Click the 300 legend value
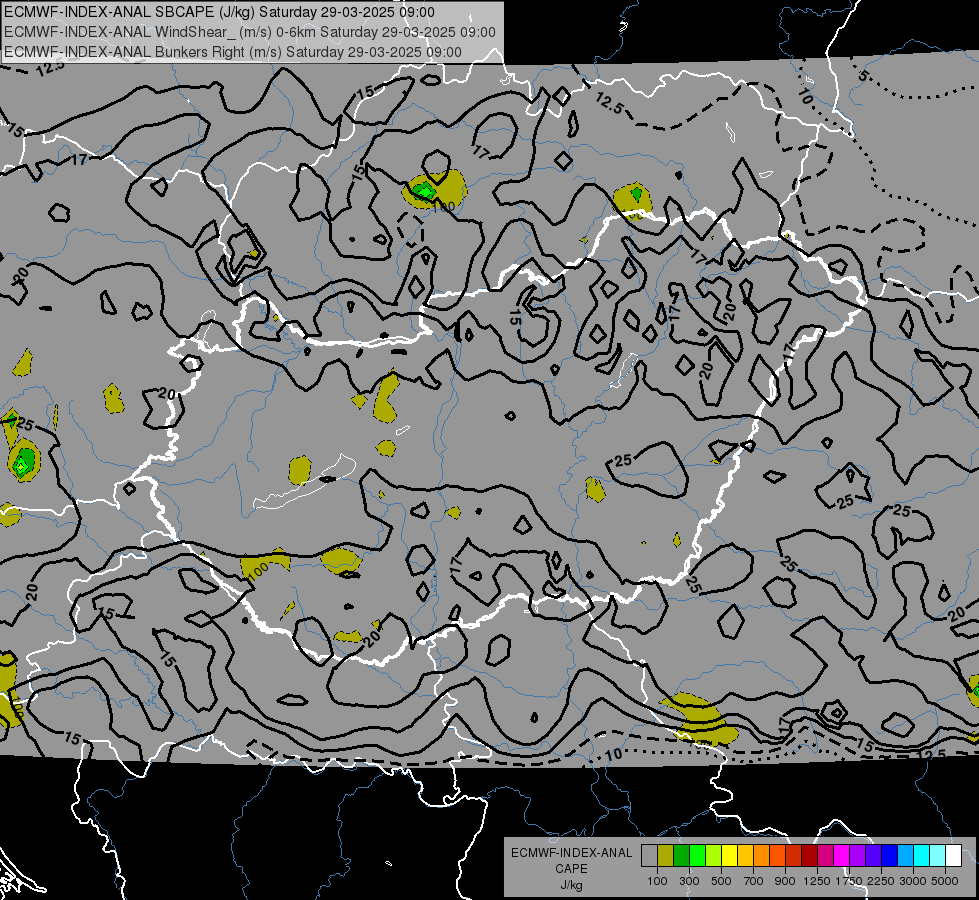This screenshot has width=979, height=900. [689, 881]
